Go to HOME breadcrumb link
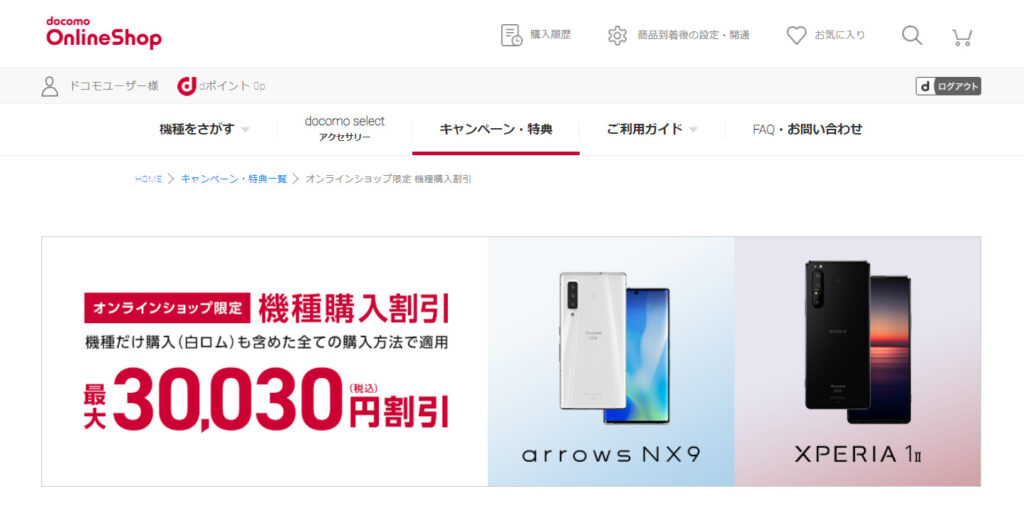Image resolution: width=1024 pixels, height=521 pixels. point(148,179)
